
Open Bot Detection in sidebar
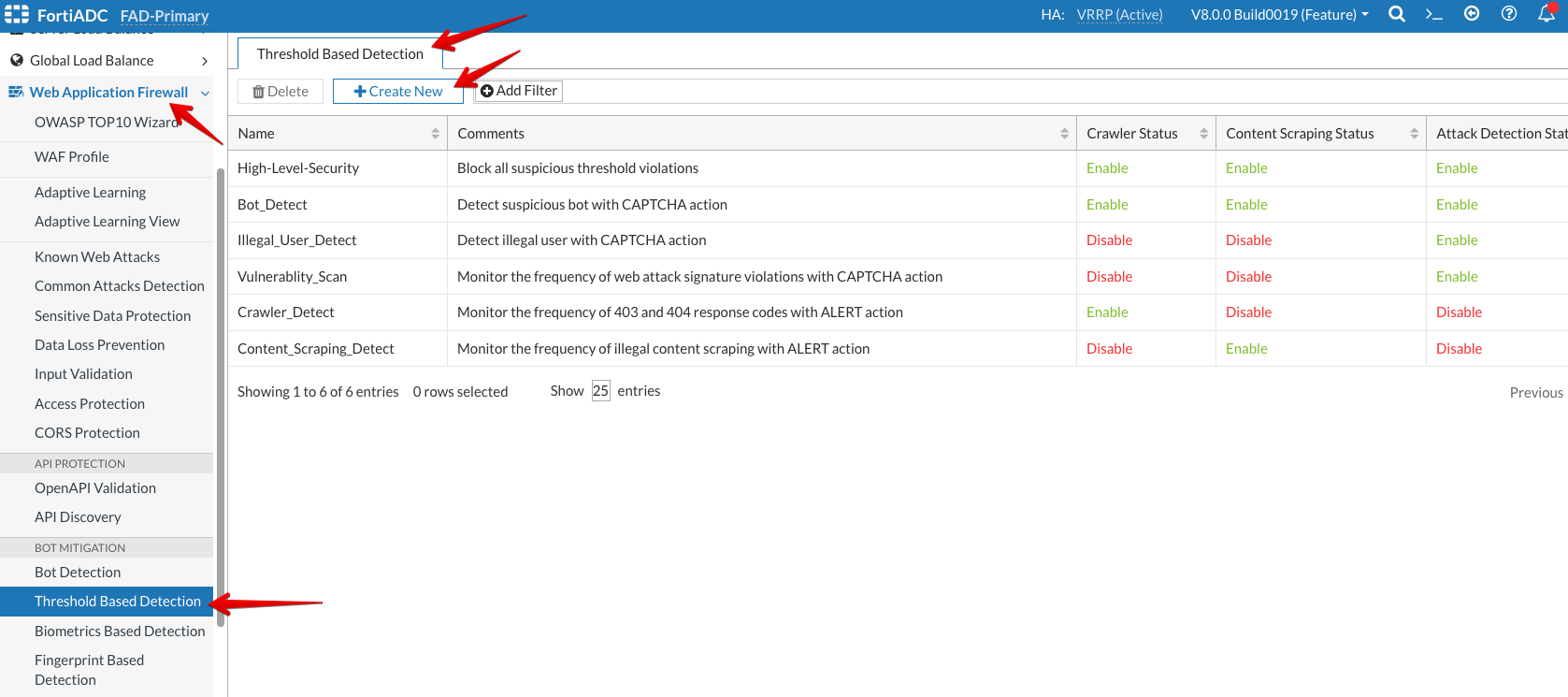coord(78,573)
